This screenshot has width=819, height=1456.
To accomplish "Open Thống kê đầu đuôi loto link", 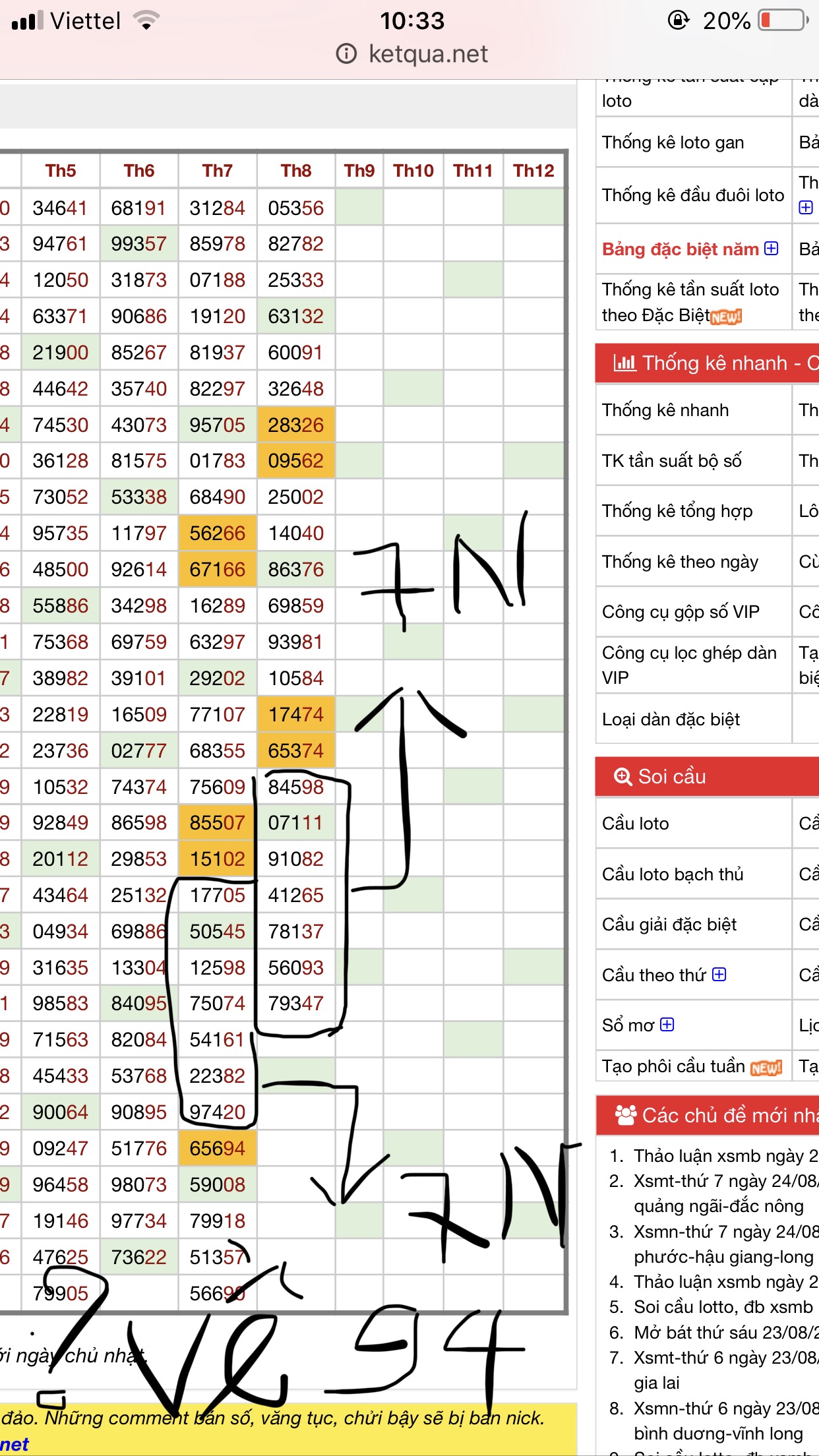I will pyautogui.click(x=693, y=195).
